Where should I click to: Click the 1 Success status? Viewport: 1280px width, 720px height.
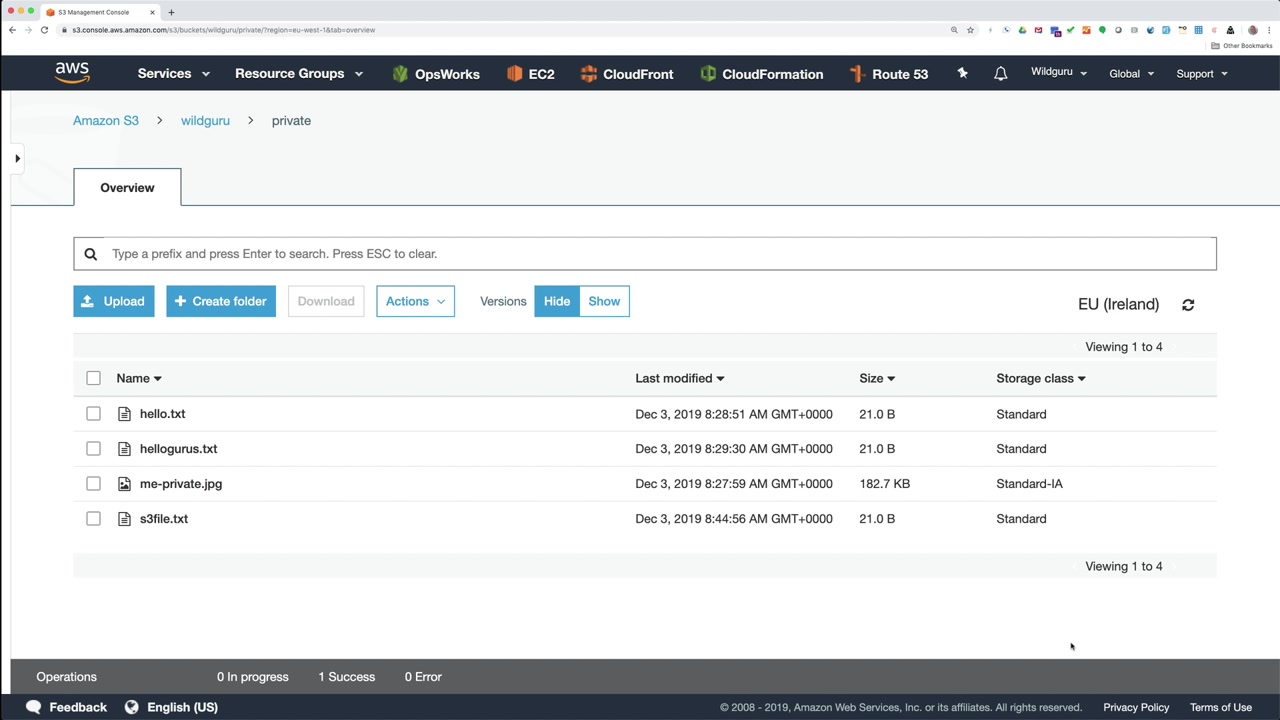(x=347, y=677)
